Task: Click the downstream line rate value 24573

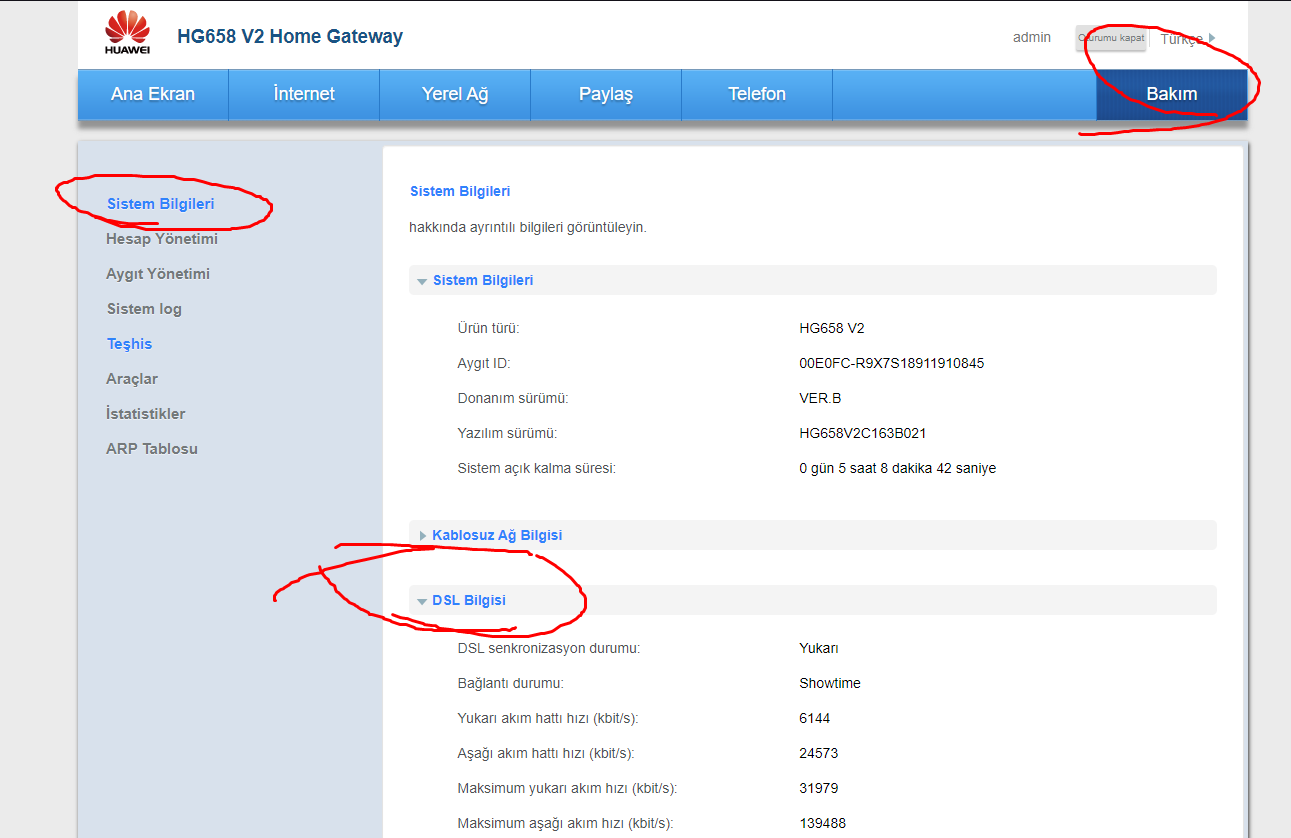Action: (x=819, y=753)
